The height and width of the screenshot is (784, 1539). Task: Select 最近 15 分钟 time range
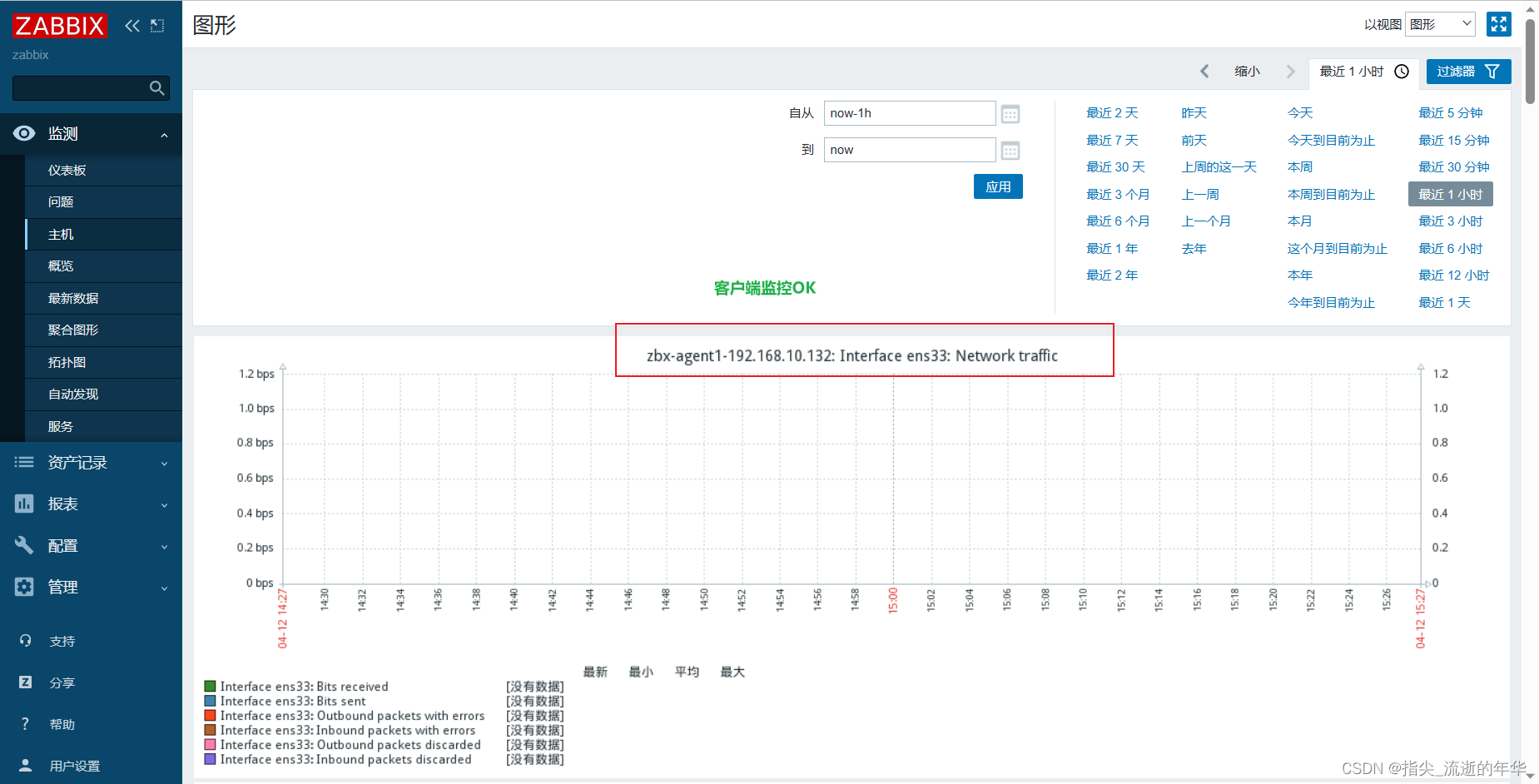(x=1454, y=141)
